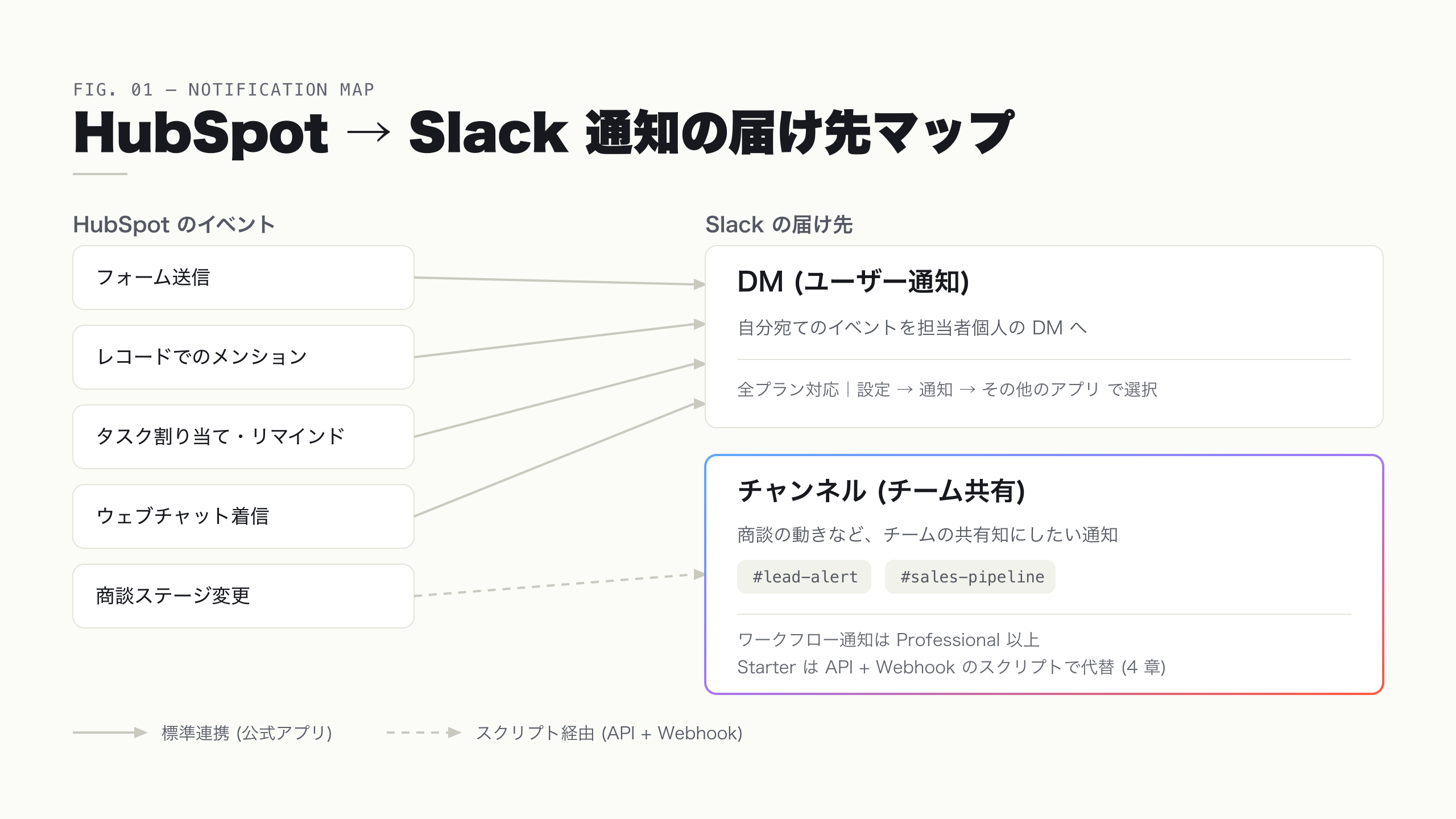Click the チャンネル (チーム共有) heading

pyautogui.click(x=882, y=491)
